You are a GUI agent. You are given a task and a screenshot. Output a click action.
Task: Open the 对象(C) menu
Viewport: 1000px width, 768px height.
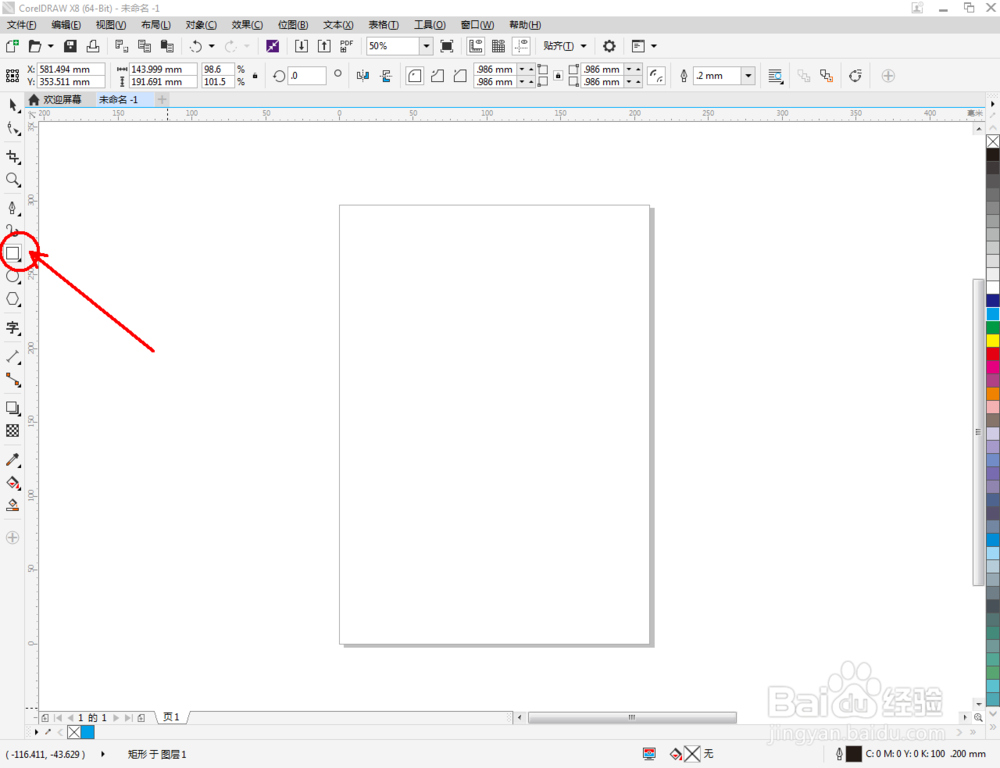pos(201,25)
